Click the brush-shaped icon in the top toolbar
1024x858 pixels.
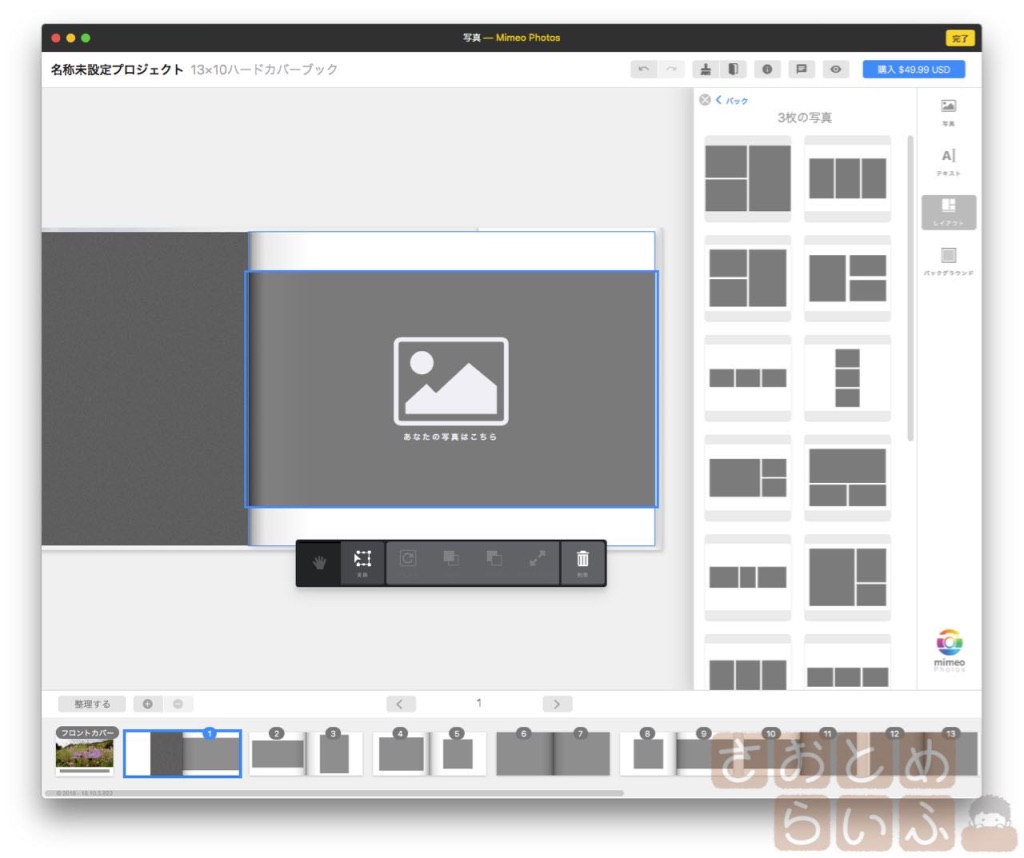tap(705, 69)
